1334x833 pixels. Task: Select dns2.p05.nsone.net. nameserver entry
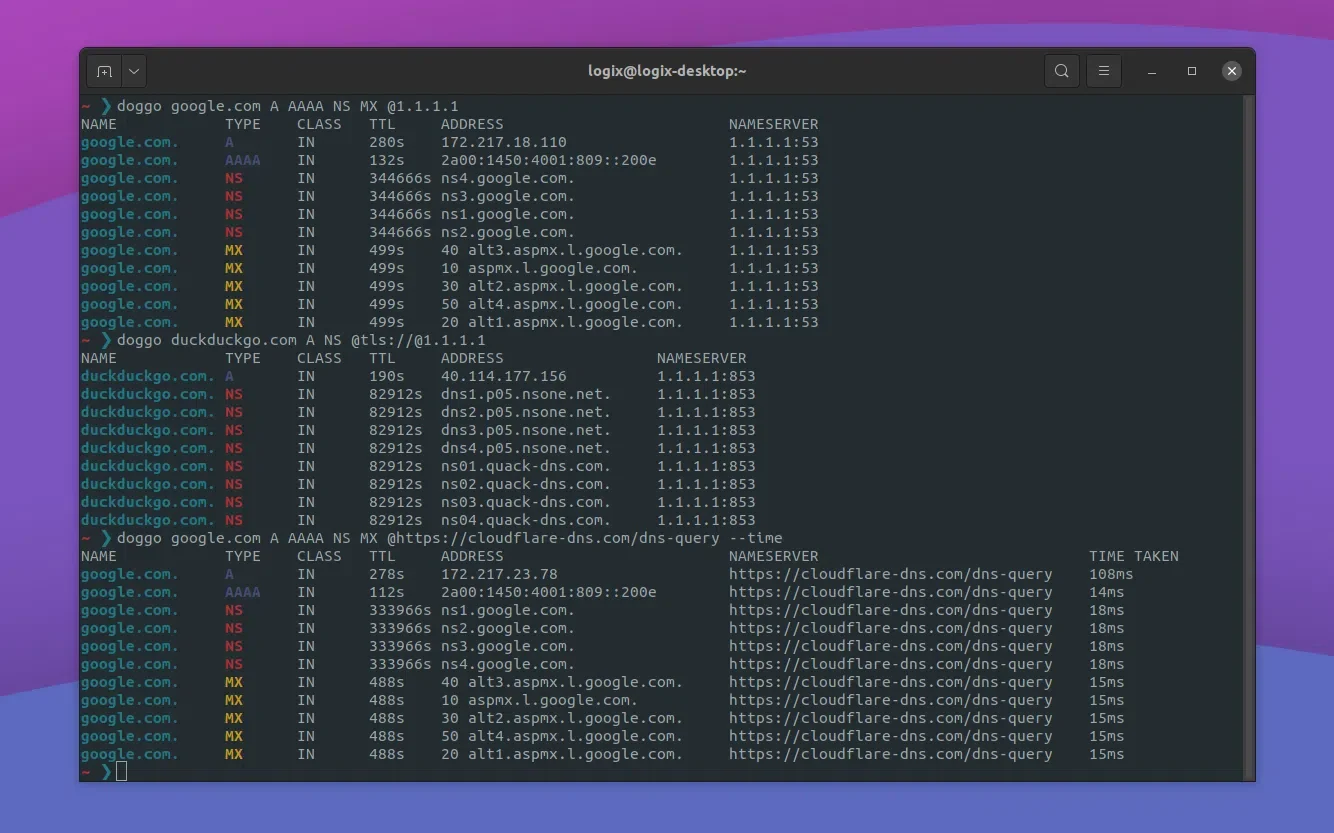coord(526,412)
